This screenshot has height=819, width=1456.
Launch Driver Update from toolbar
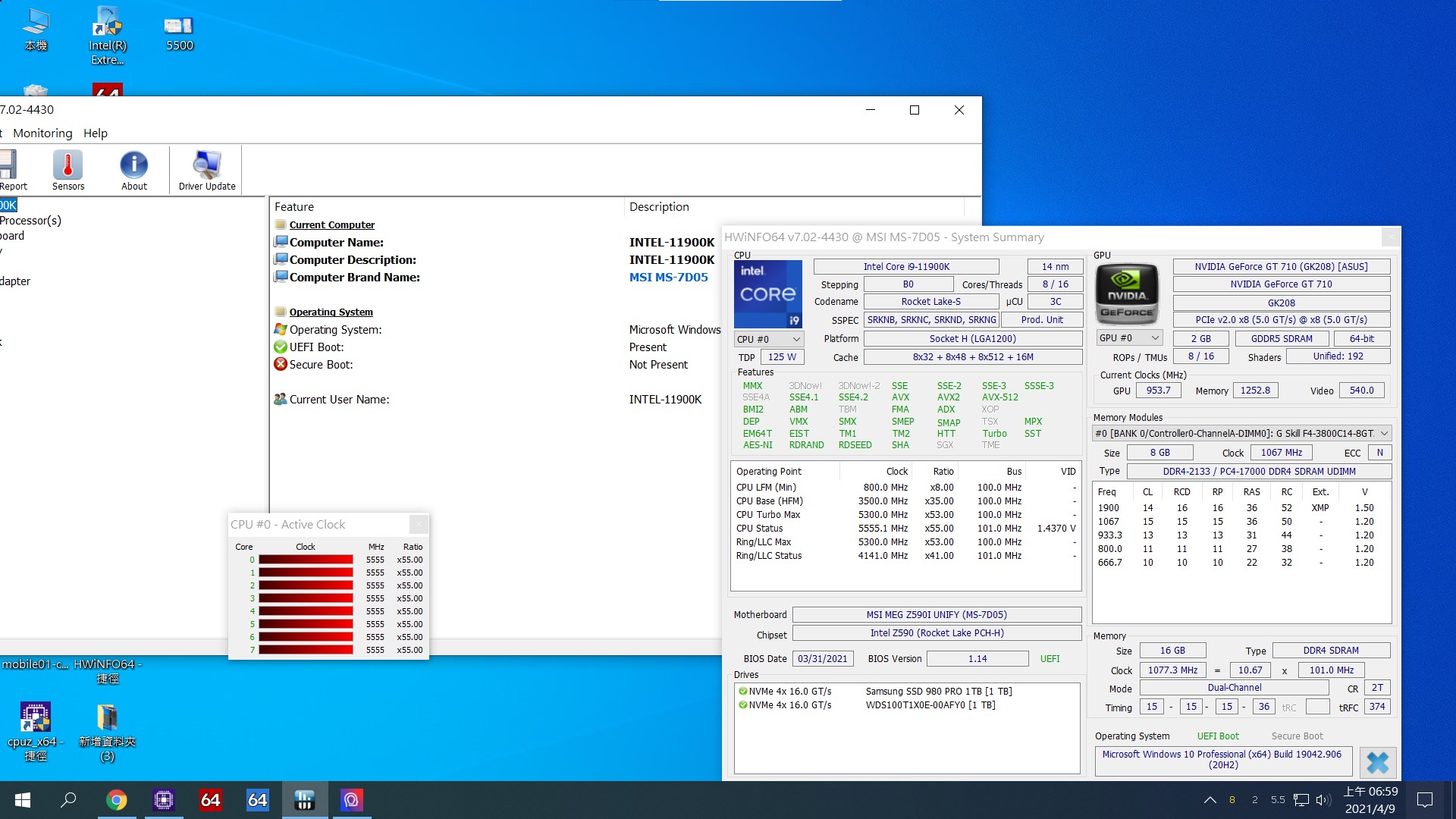click(207, 170)
